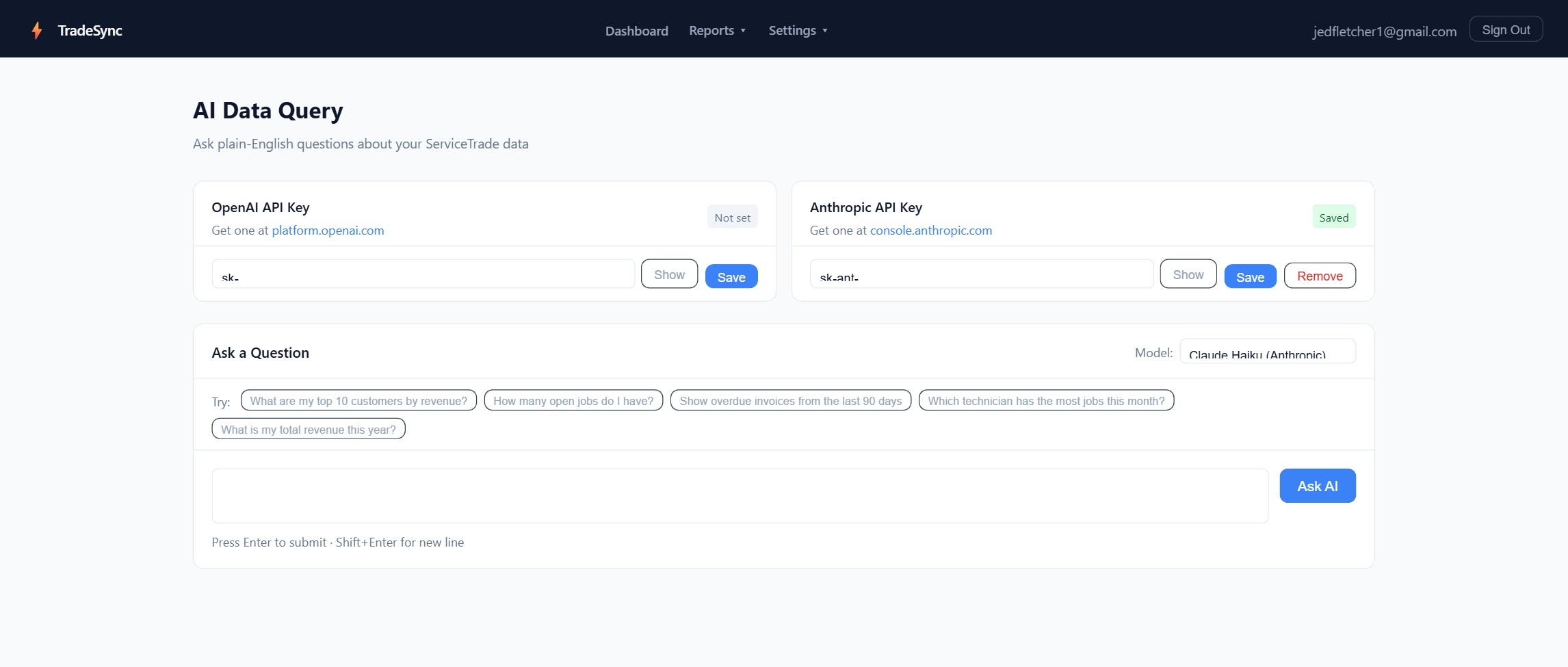The image size is (1568, 667).
Task: Submit question with Ask AI button
Action: coord(1318,486)
